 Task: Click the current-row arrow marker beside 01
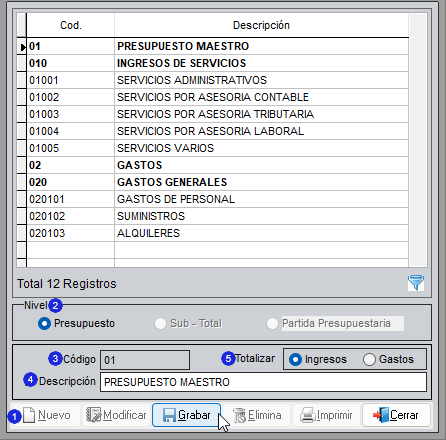22,47
